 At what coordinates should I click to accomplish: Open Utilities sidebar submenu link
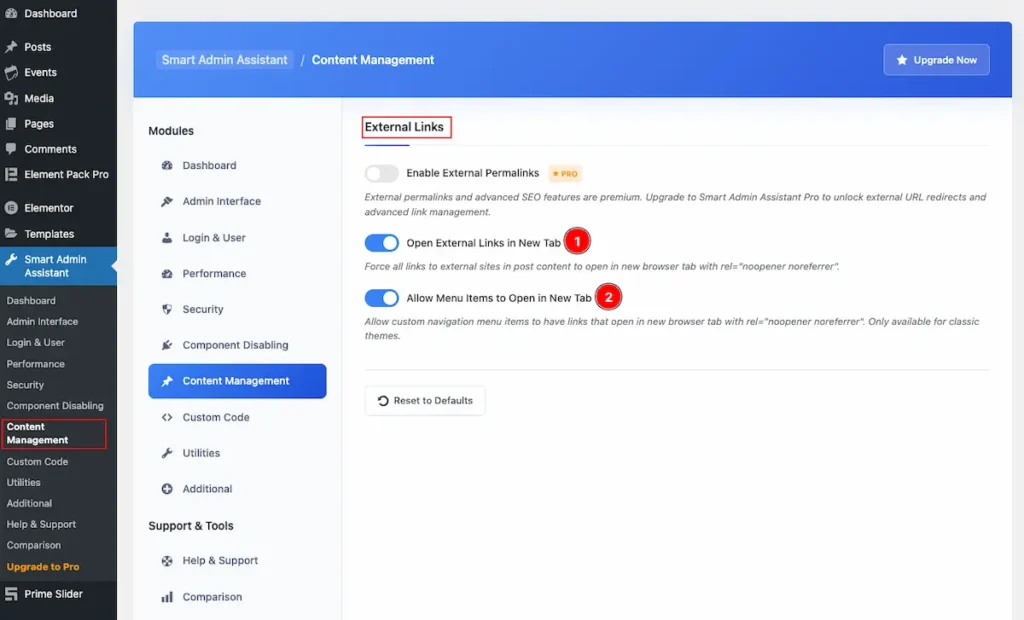click(24, 482)
